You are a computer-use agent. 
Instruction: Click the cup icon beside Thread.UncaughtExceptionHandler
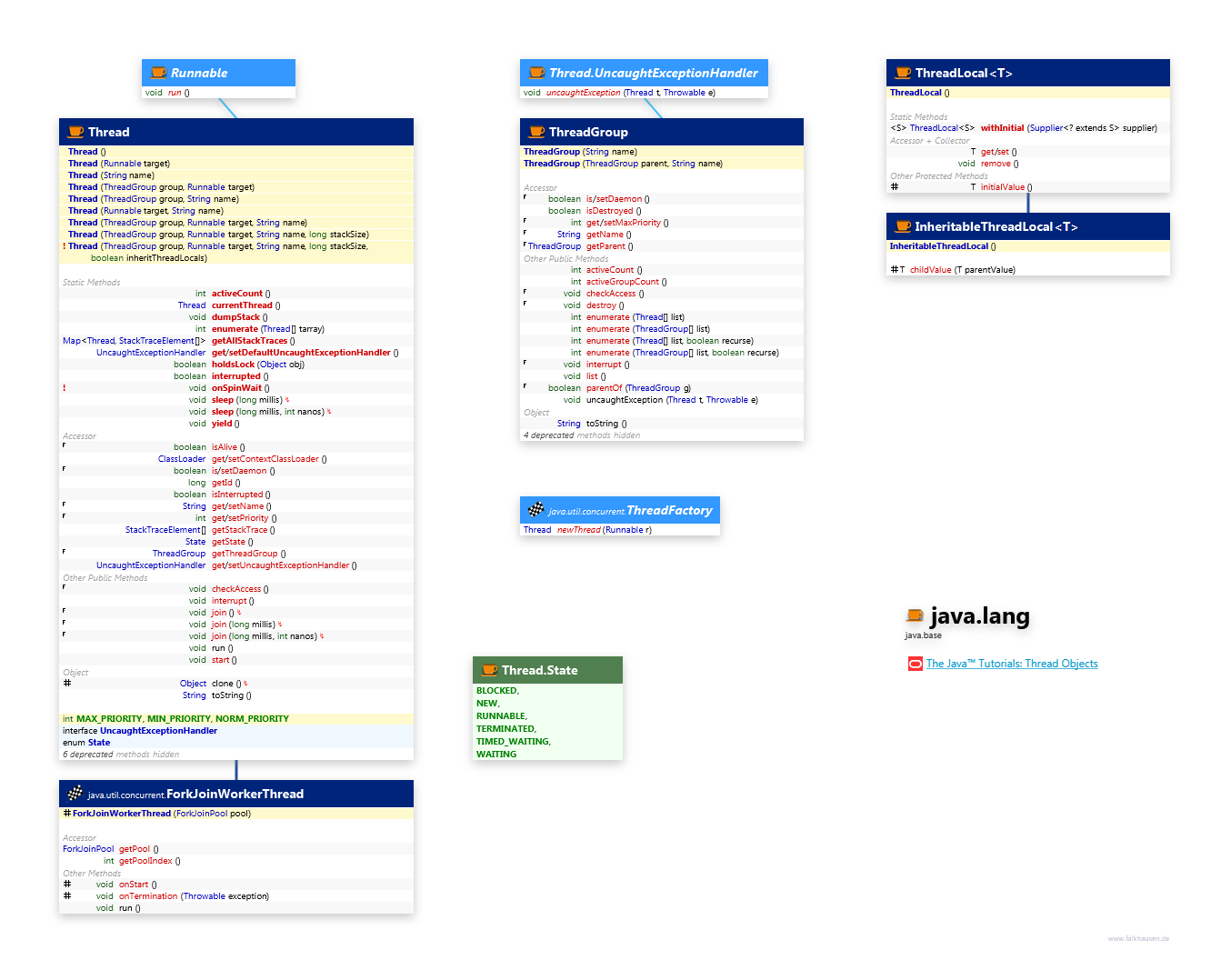[536, 73]
